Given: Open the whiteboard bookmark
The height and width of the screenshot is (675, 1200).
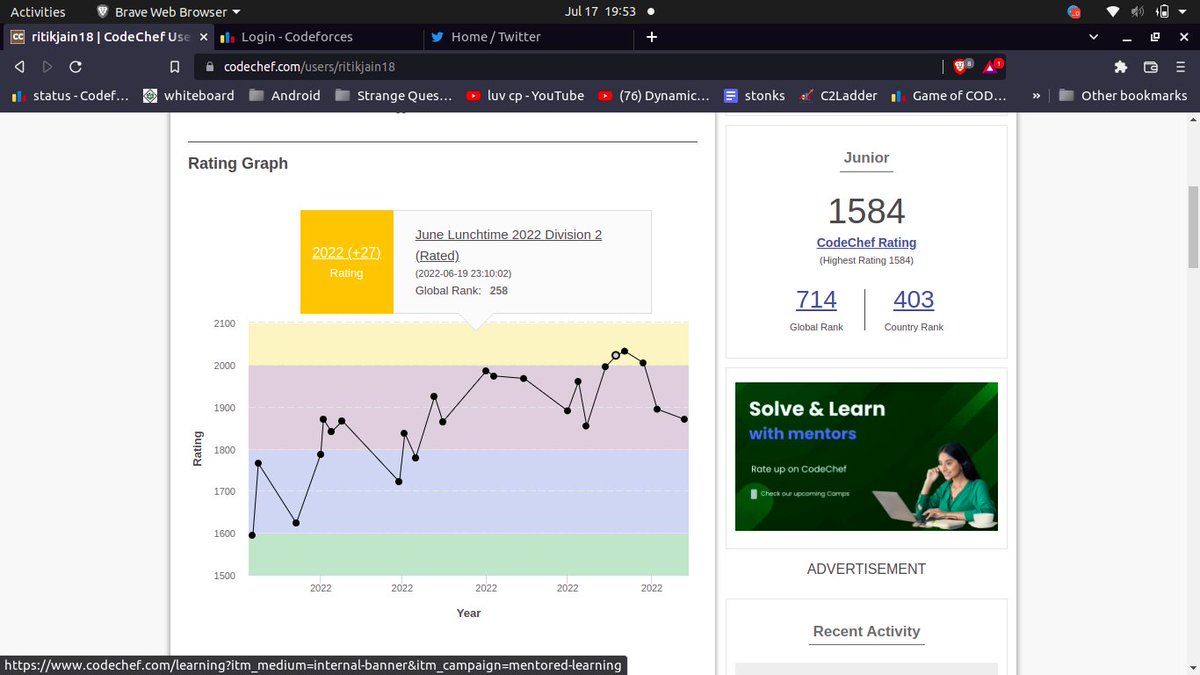Looking at the screenshot, I should click(x=188, y=96).
